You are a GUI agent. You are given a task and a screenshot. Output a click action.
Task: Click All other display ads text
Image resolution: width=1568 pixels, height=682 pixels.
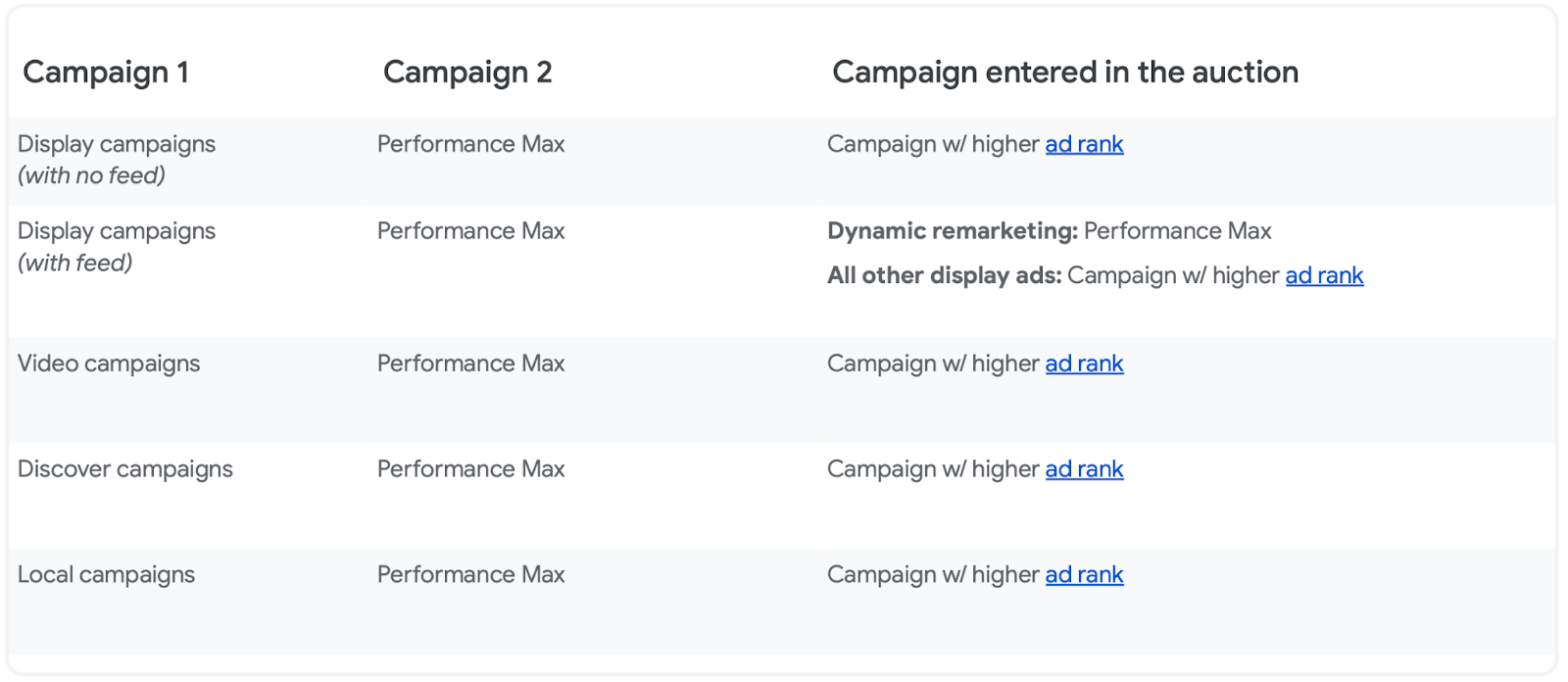tap(944, 275)
